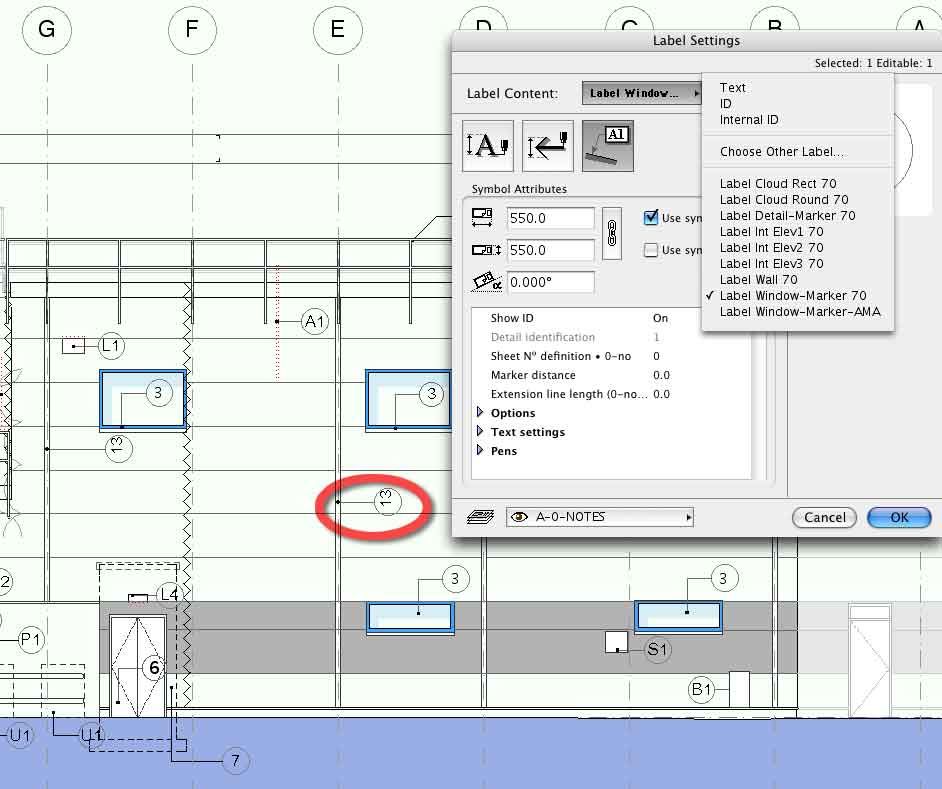Select Choose Other Label... entry
This screenshot has height=789, width=942.
coord(782,152)
